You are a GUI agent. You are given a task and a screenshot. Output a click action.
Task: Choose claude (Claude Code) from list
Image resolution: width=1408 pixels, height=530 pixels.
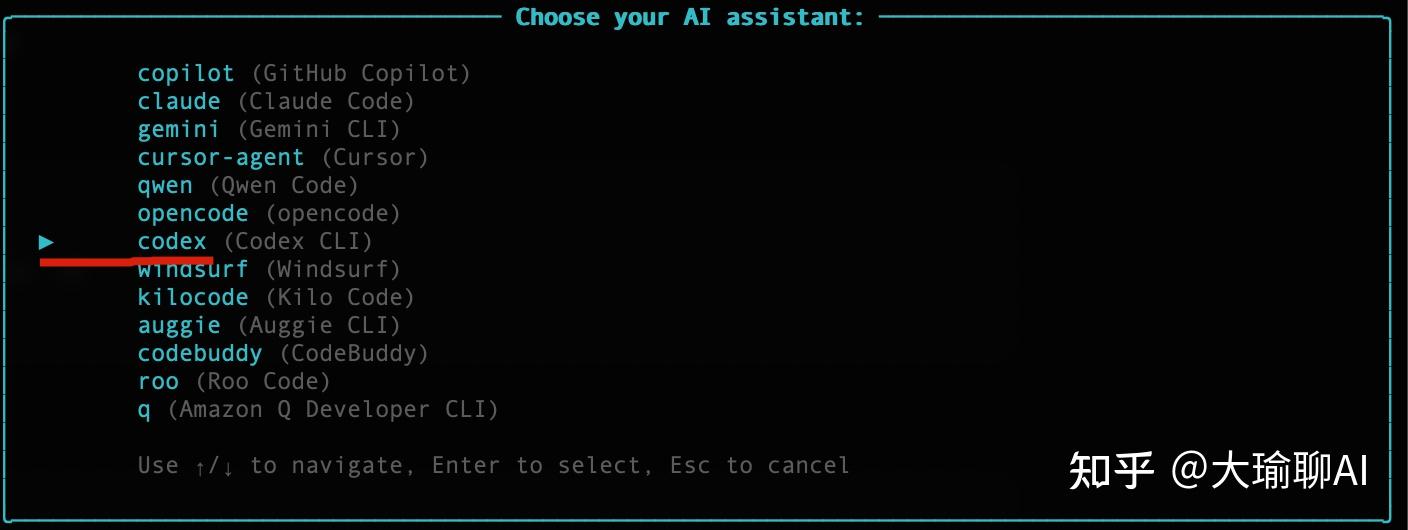click(179, 102)
